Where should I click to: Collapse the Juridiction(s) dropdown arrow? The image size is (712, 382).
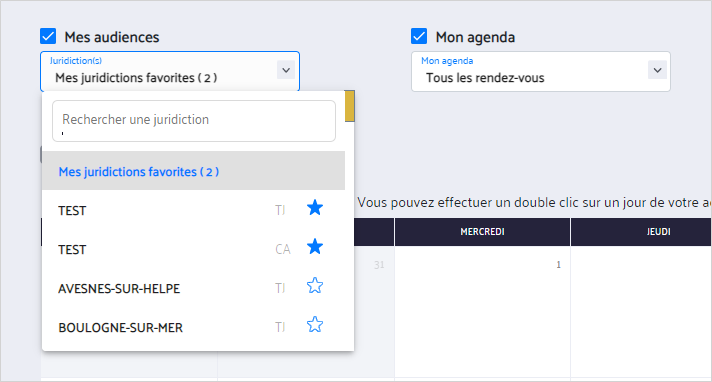click(x=286, y=70)
